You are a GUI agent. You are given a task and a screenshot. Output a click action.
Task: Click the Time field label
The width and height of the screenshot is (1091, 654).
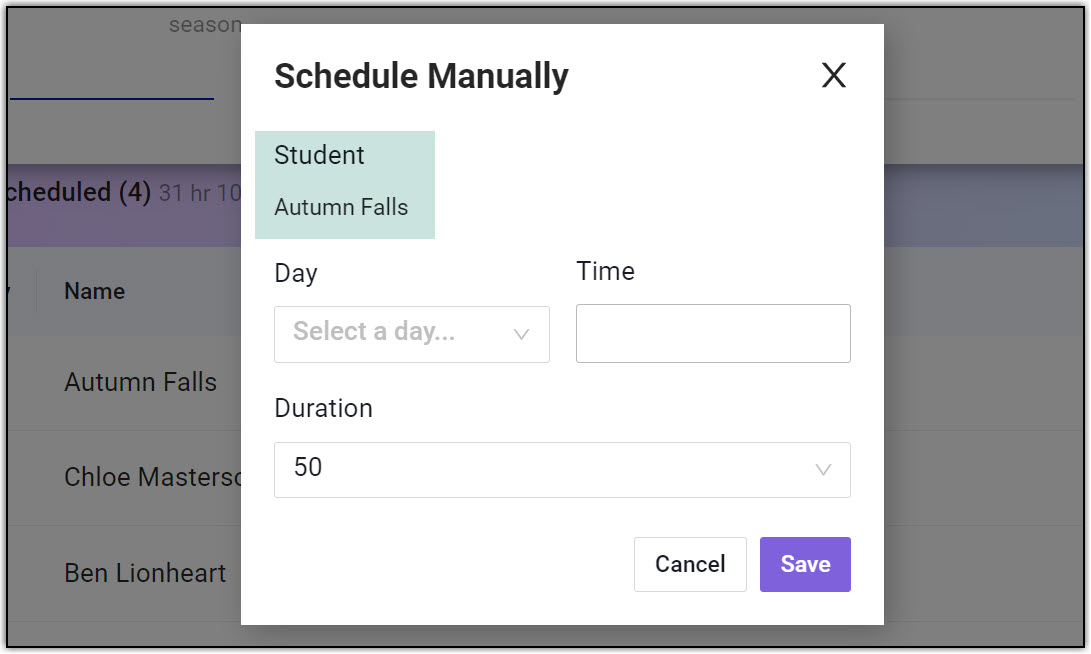[605, 271]
